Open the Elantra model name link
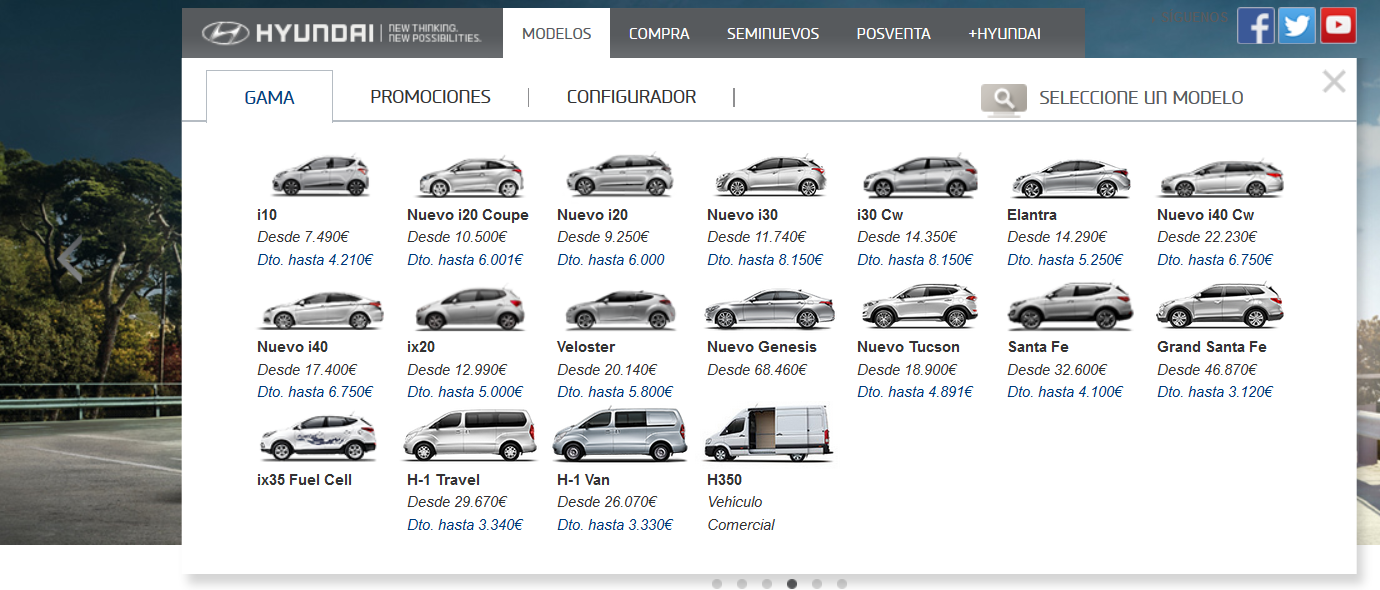Screen dimensions: 1380x590 coord(1032,215)
